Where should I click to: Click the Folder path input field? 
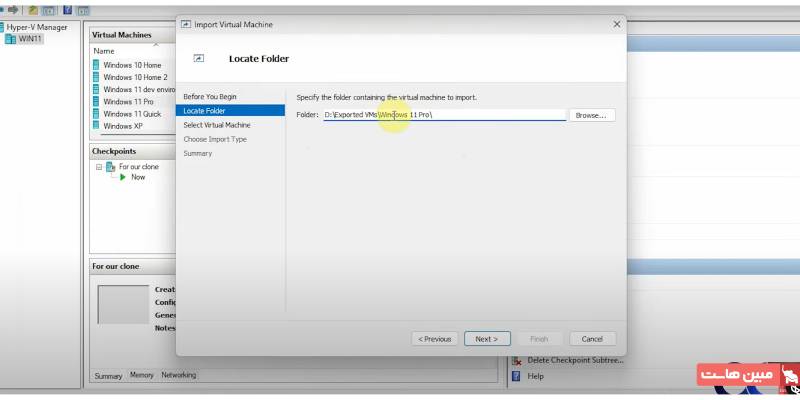tap(444, 115)
